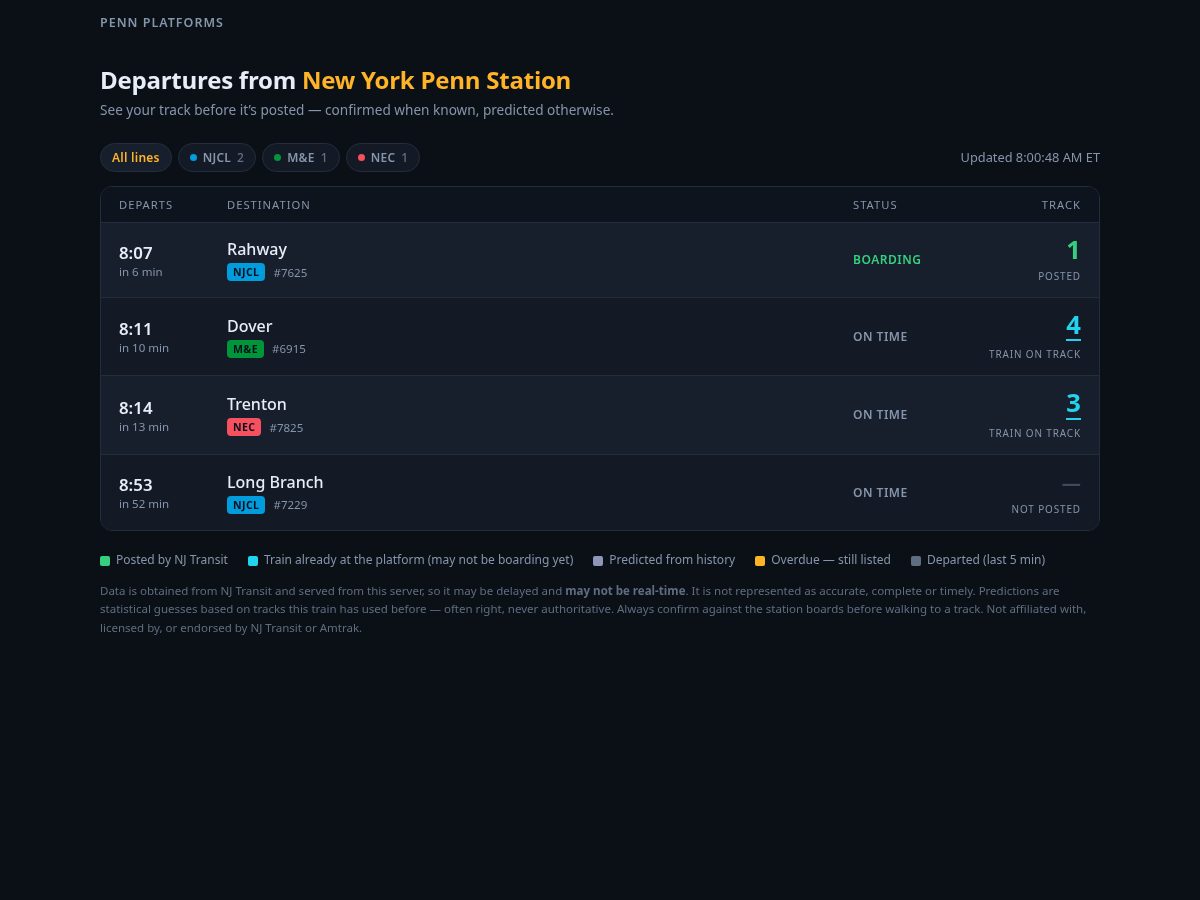Click the 8:11 departure time

pyautogui.click(x=135, y=329)
